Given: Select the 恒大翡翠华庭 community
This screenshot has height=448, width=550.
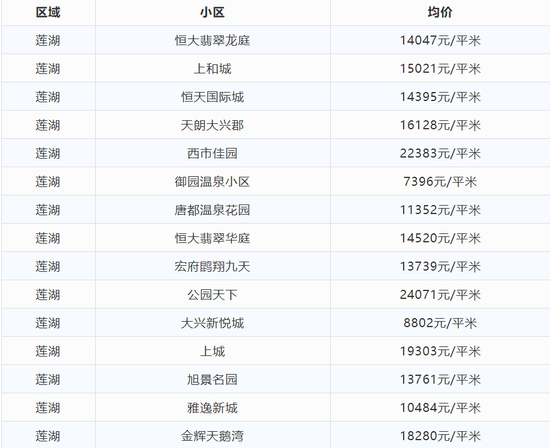Looking at the screenshot, I should (213, 238).
